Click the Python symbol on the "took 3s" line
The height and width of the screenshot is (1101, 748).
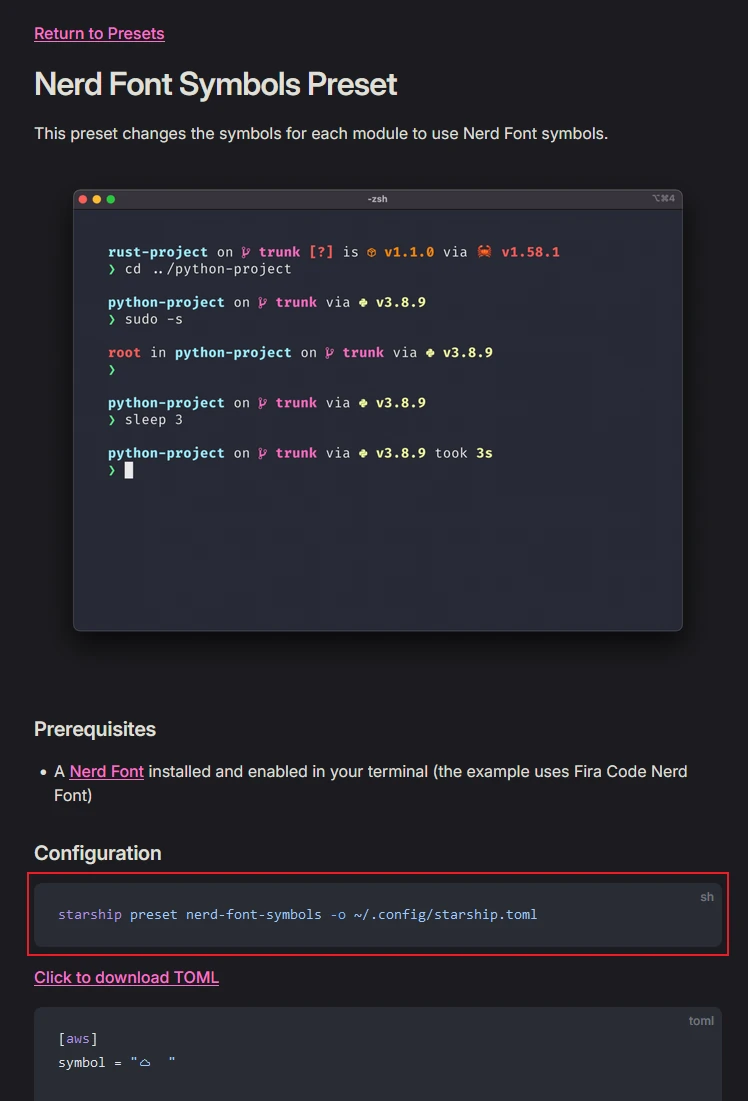(x=363, y=453)
